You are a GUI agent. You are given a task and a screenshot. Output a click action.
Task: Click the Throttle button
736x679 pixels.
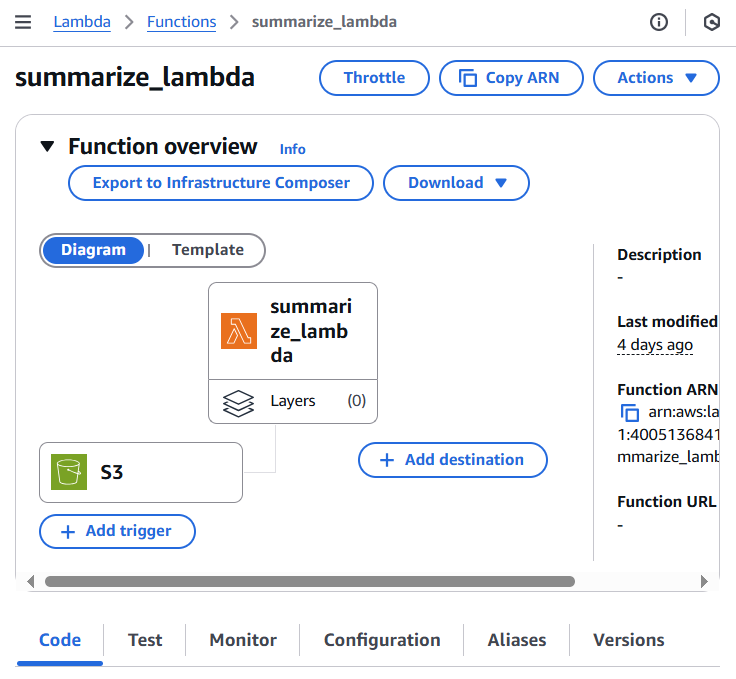pyautogui.click(x=374, y=78)
